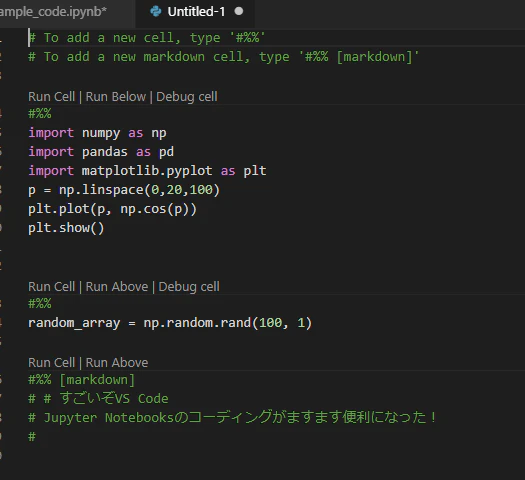Click the Python icon on Untitled-1 tab
525x480 pixels.
pyautogui.click(x=155, y=11)
